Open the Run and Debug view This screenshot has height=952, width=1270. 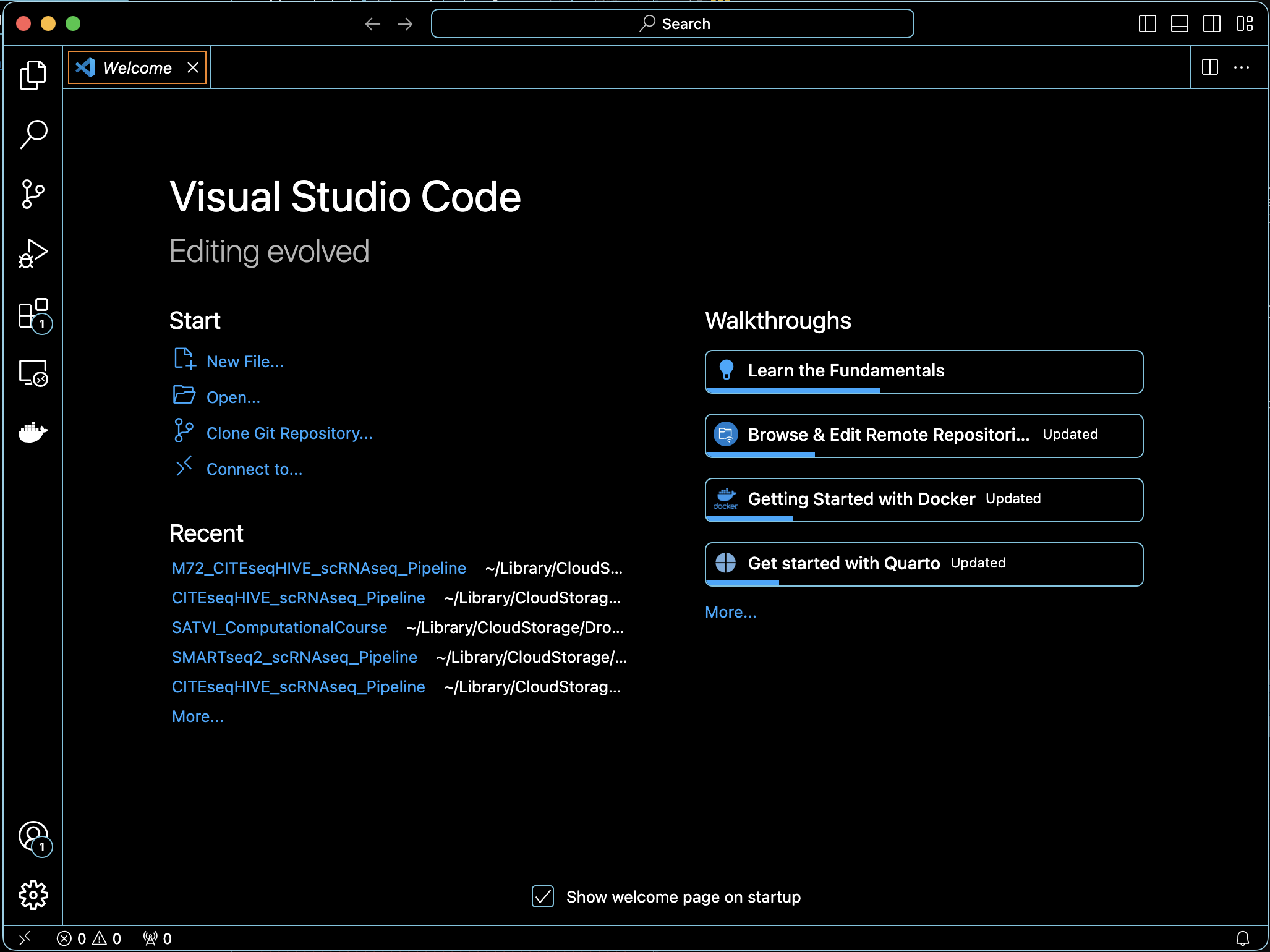point(33,253)
